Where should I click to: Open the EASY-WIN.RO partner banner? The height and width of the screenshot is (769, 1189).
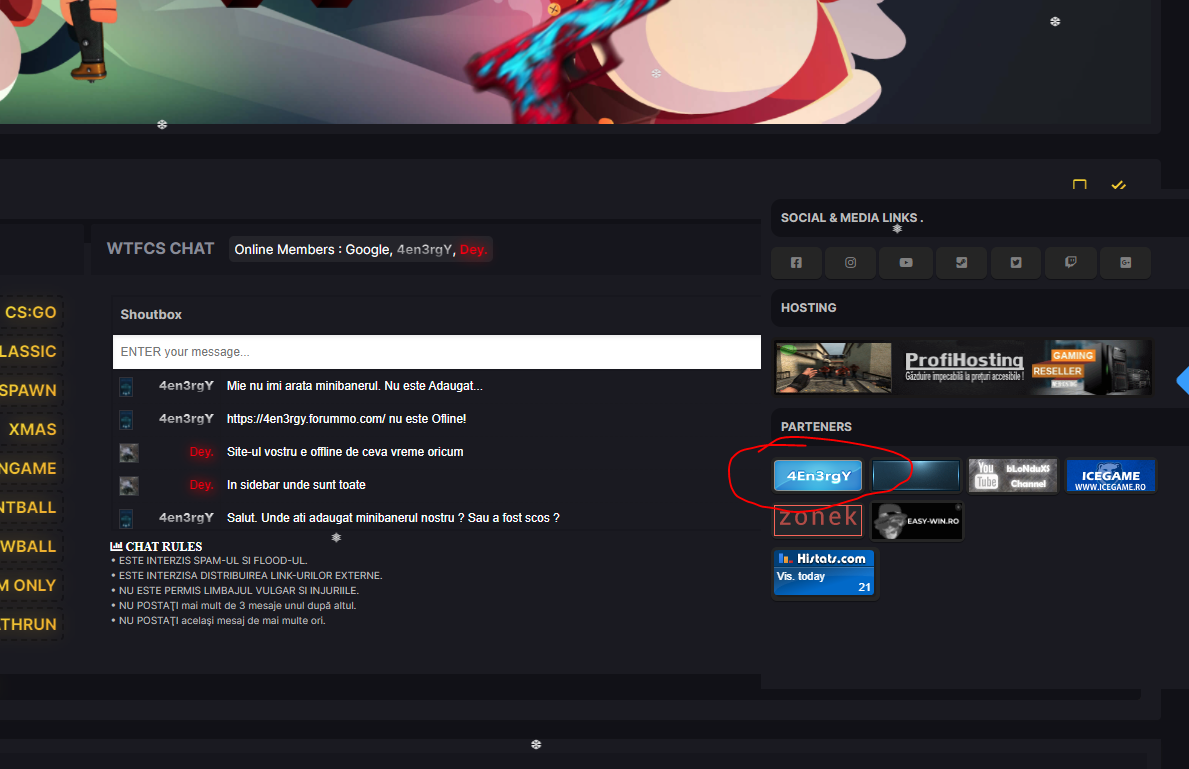[916, 521]
